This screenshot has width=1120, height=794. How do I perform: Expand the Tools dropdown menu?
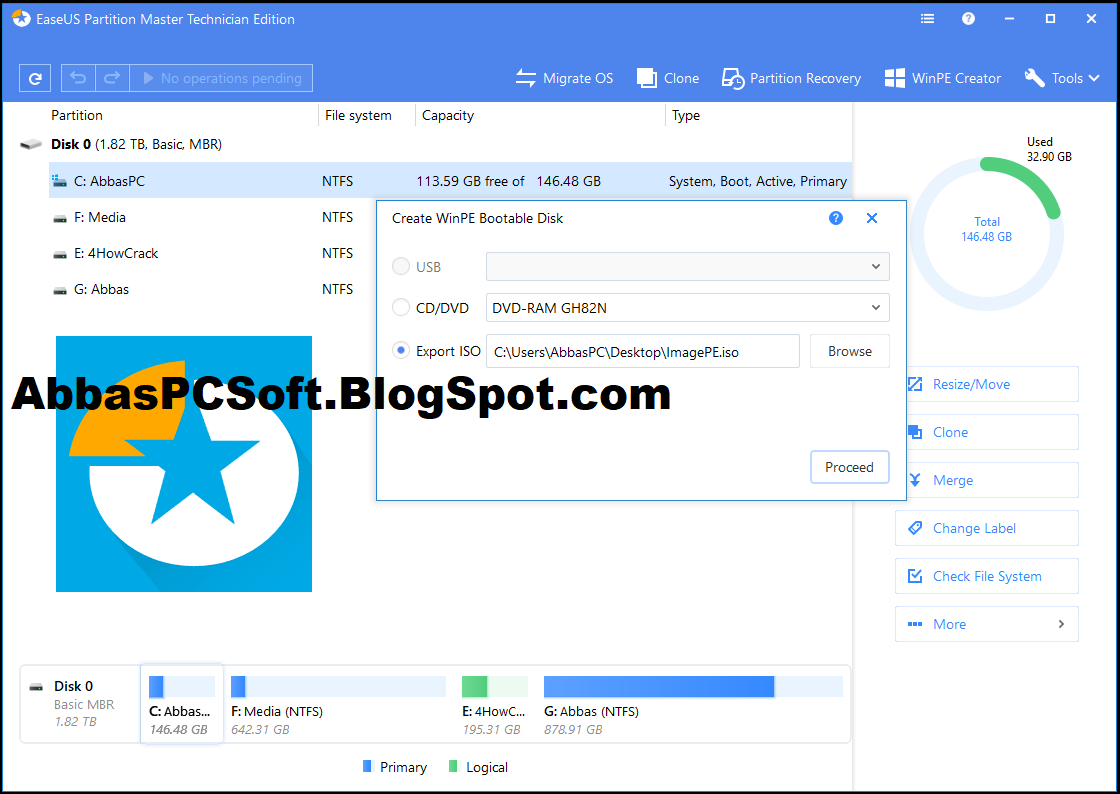pos(1061,78)
